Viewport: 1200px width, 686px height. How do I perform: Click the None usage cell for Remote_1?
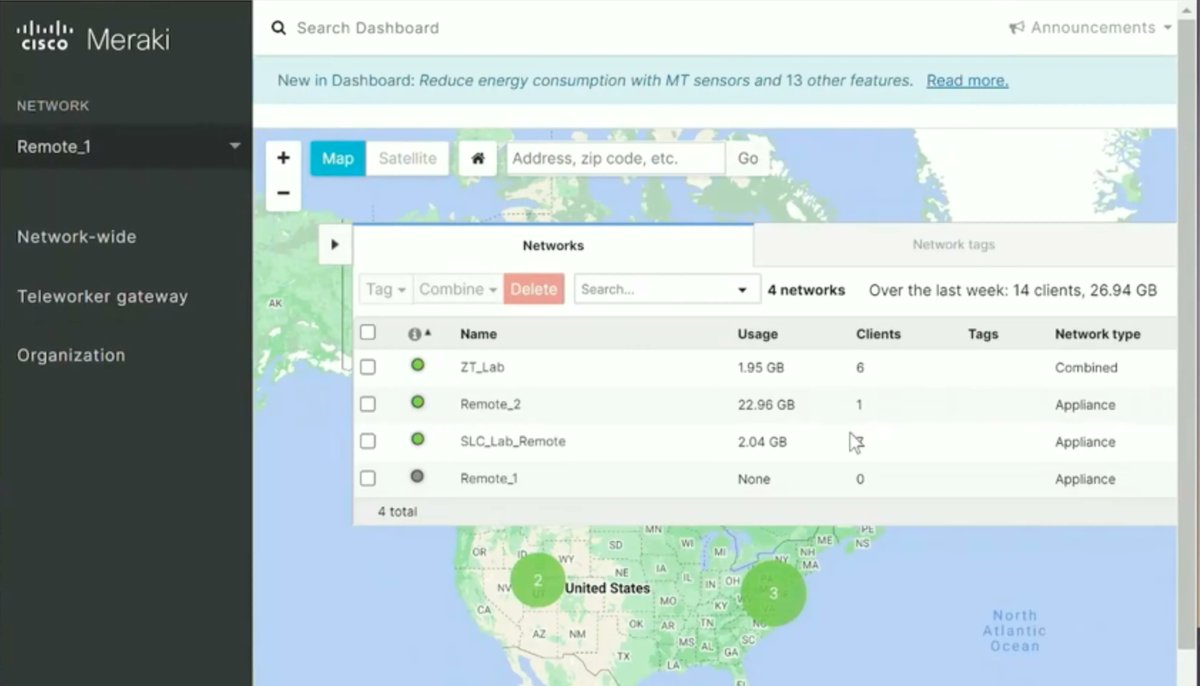[754, 479]
